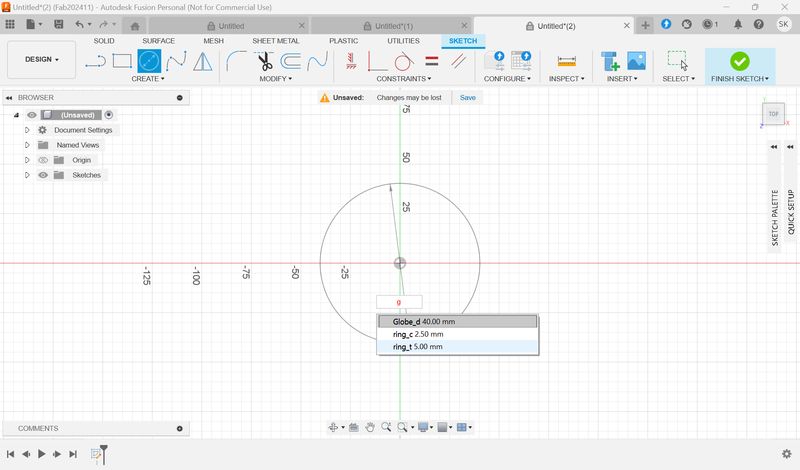Select the Fit Point Spline tool
Image resolution: width=800 pixels, height=470 pixels.
pos(176,61)
